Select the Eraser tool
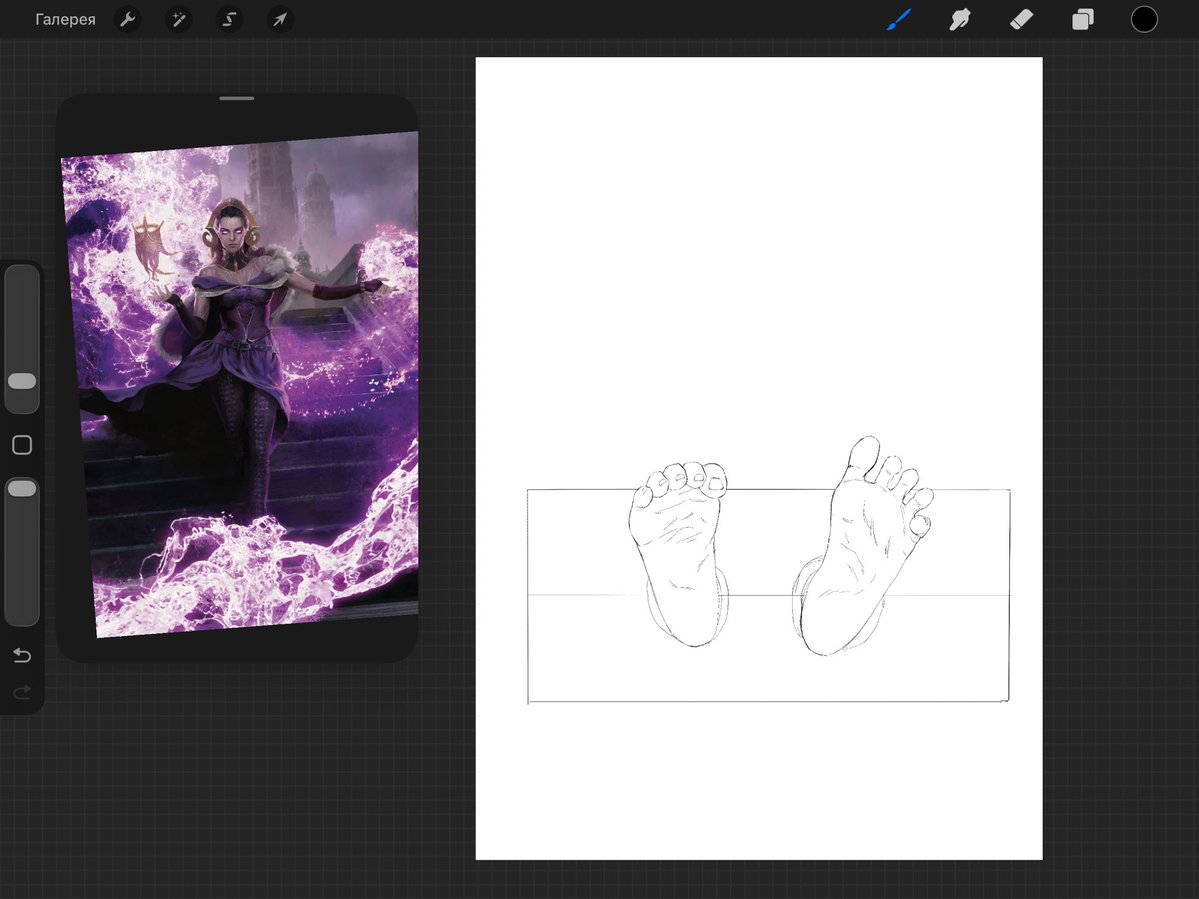This screenshot has height=899, width=1199. [x=1021, y=19]
